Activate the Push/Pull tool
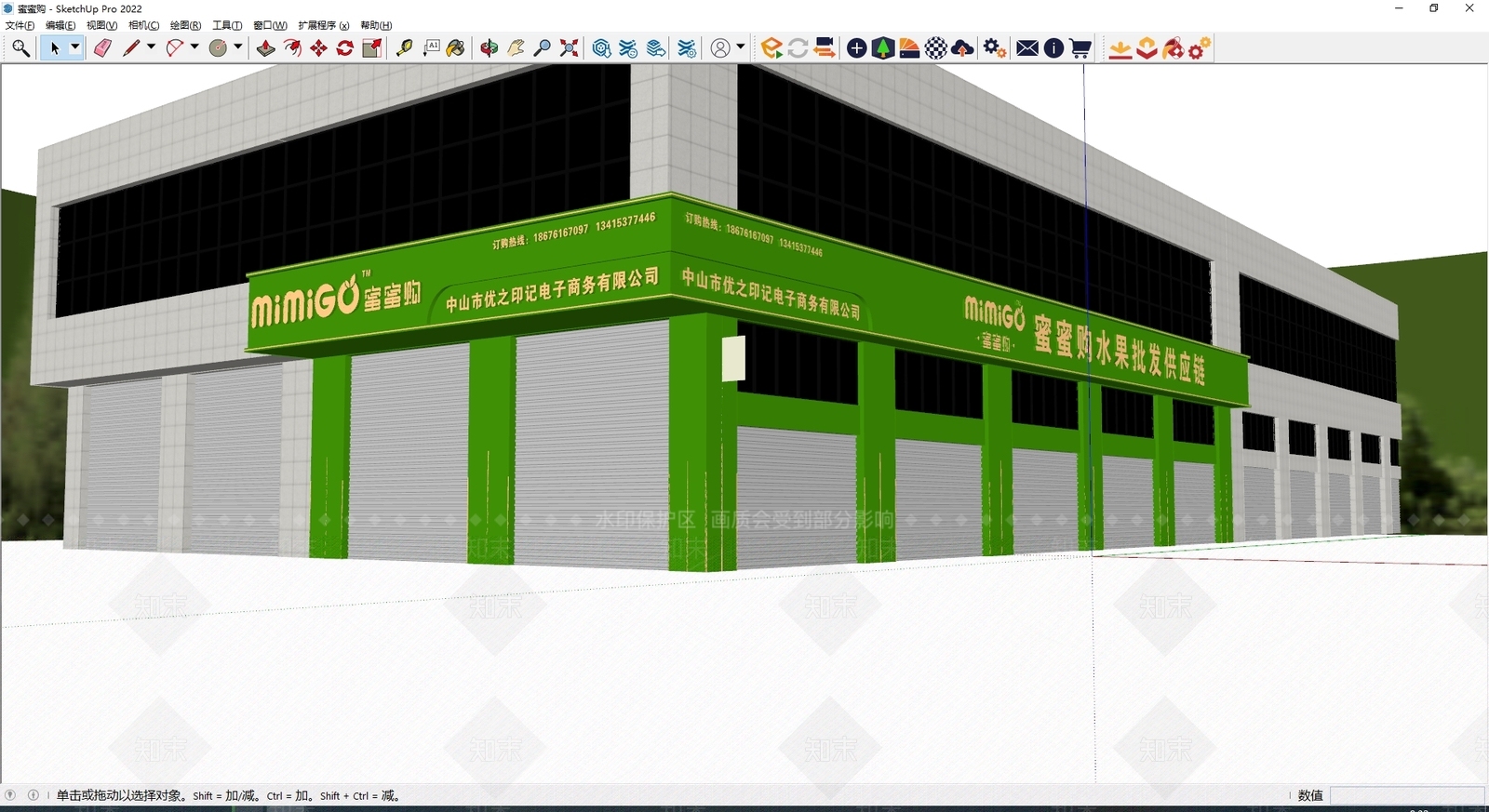Image resolution: width=1489 pixels, height=812 pixels. pos(266,48)
